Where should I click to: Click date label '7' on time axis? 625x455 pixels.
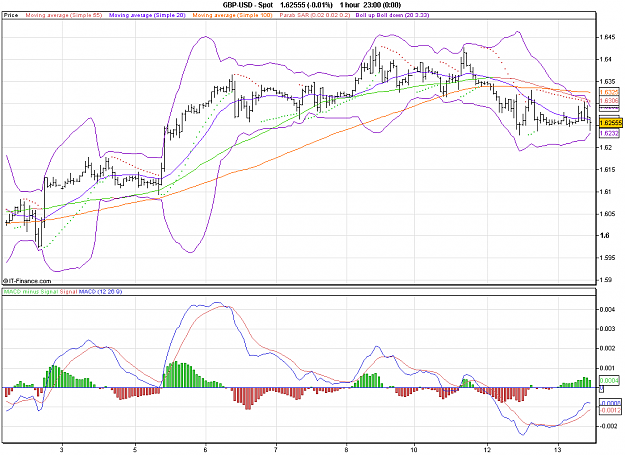point(276,450)
